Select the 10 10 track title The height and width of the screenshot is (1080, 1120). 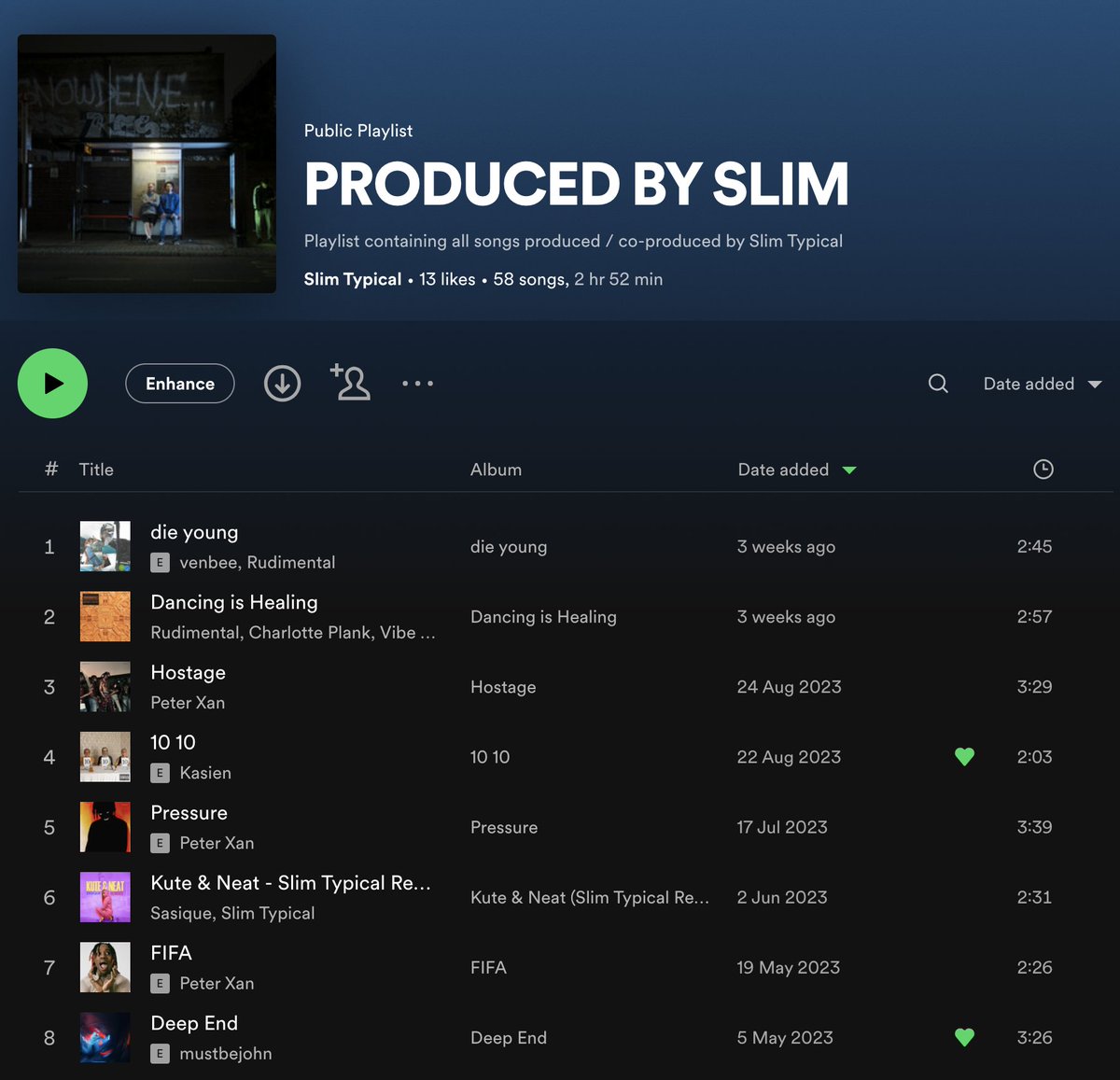(x=173, y=742)
